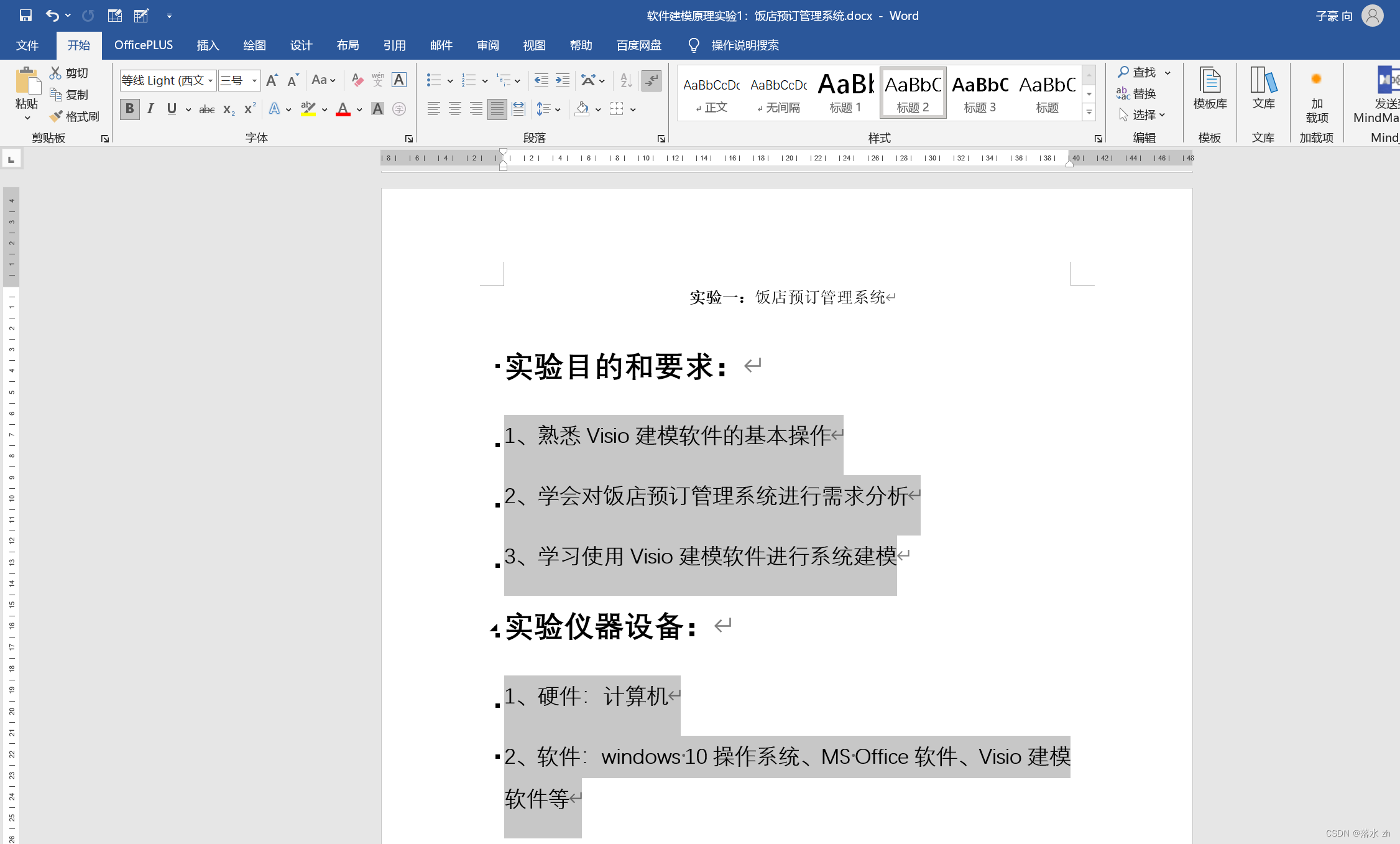Click the Increase Indent icon
Screen dimensions: 1400x844
pos(563,80)
